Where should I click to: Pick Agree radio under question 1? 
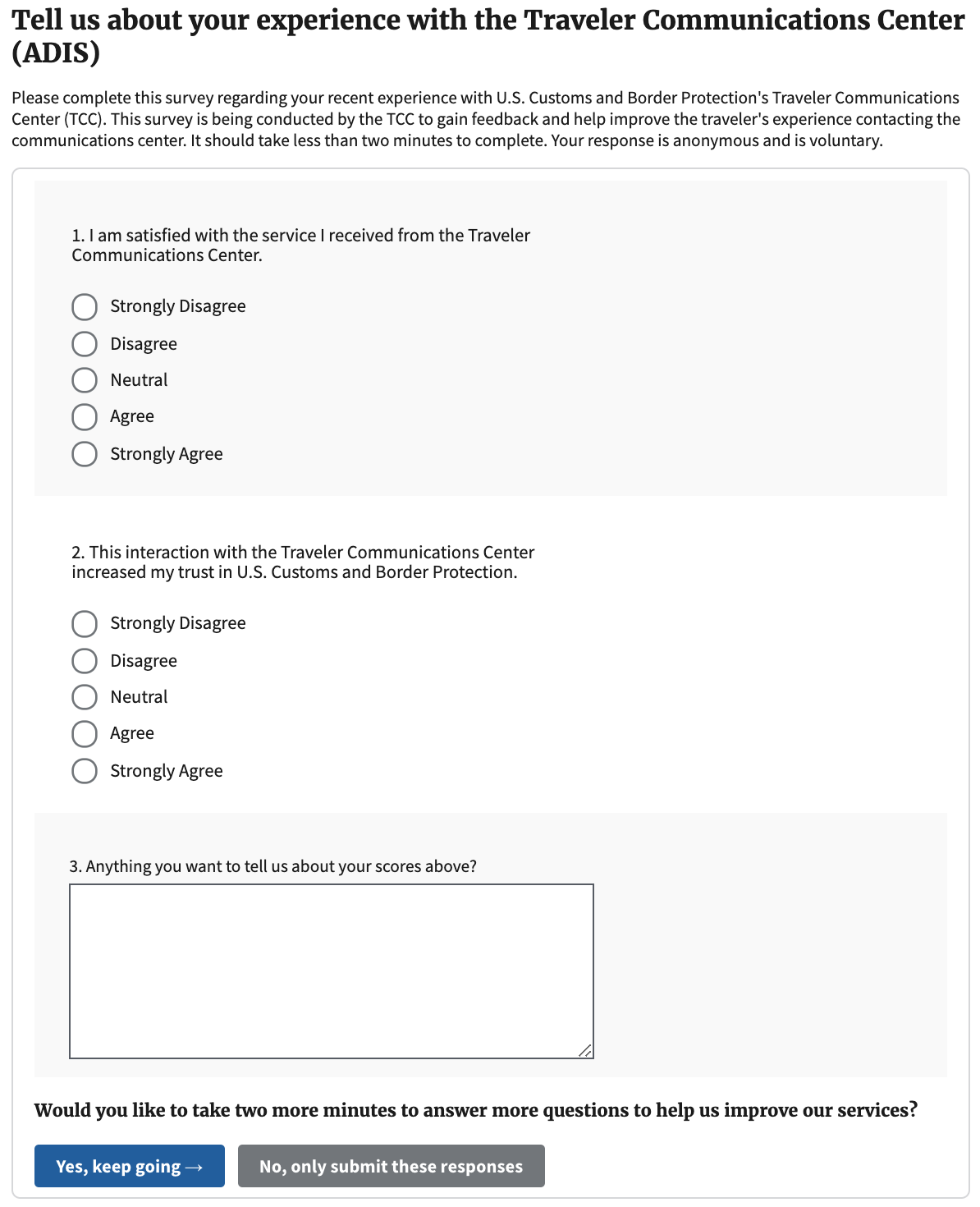85,417
